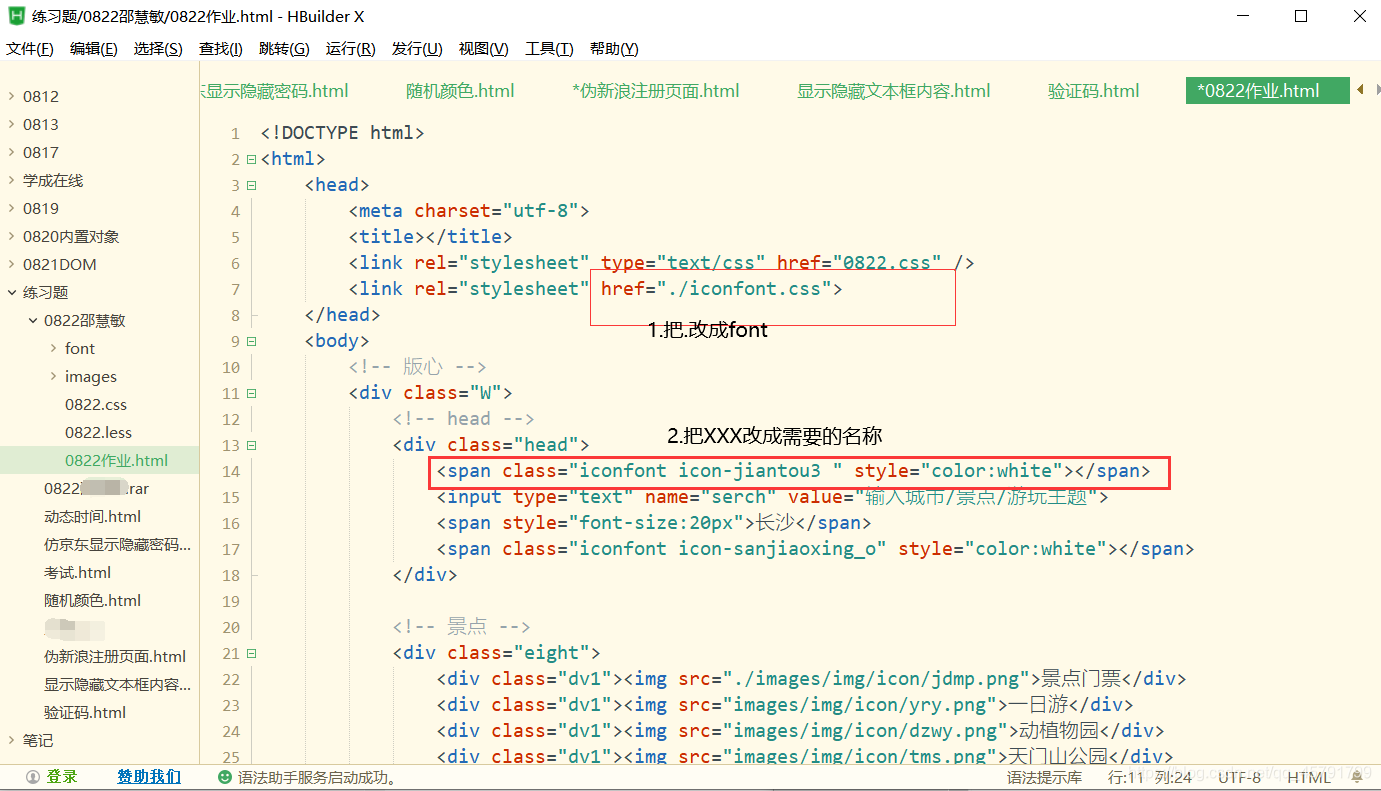
Task: Click the syntax helper smiley icon
Action: (x=225, y=777)
